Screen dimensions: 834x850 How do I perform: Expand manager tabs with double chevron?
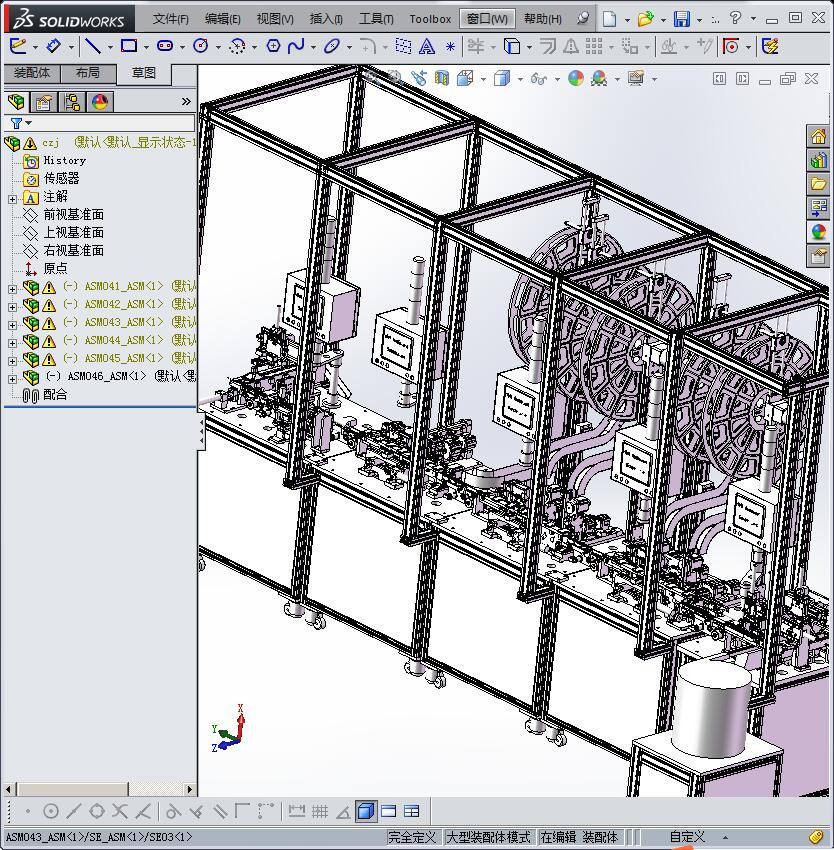click(186, 101)
